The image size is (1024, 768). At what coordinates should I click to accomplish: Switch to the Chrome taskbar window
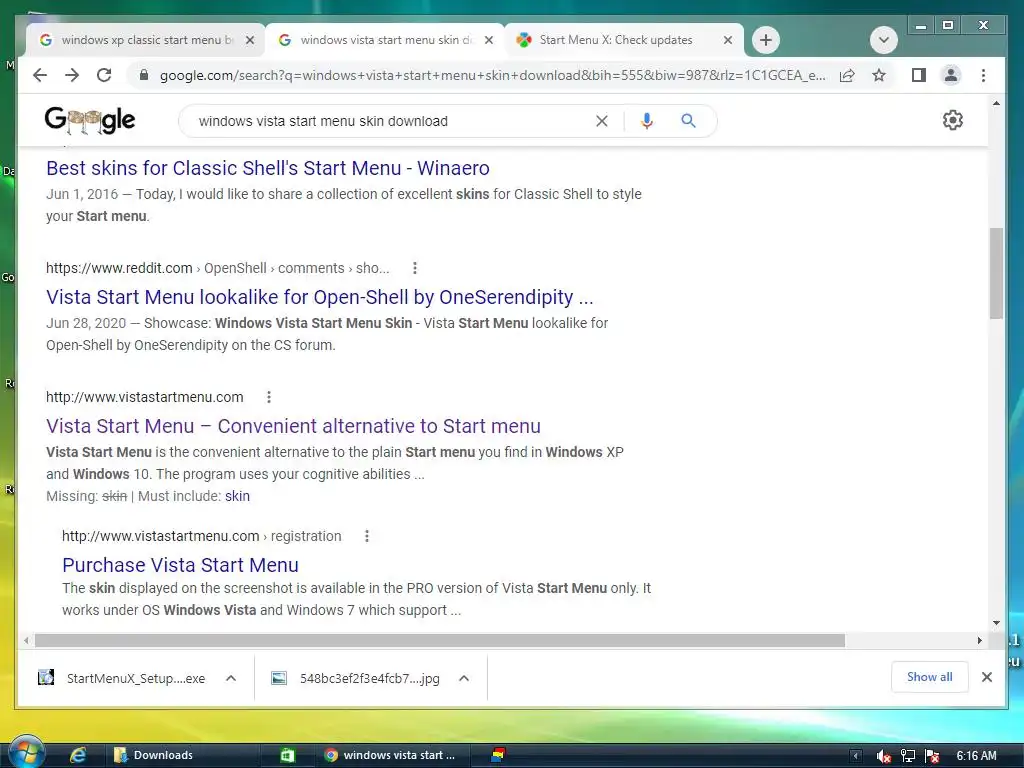click(394, 756)
